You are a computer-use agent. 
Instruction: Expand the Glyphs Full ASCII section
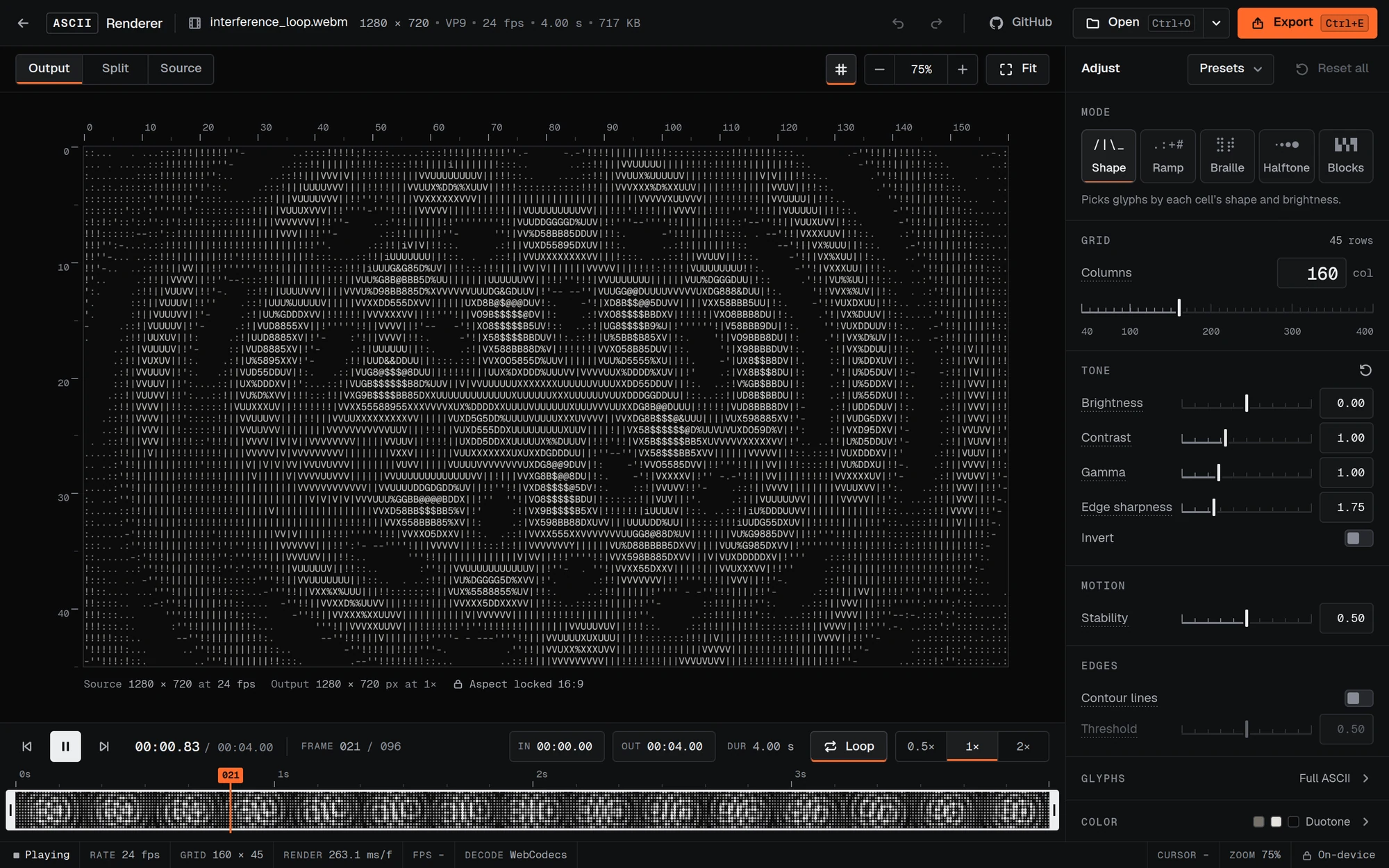1226,778
